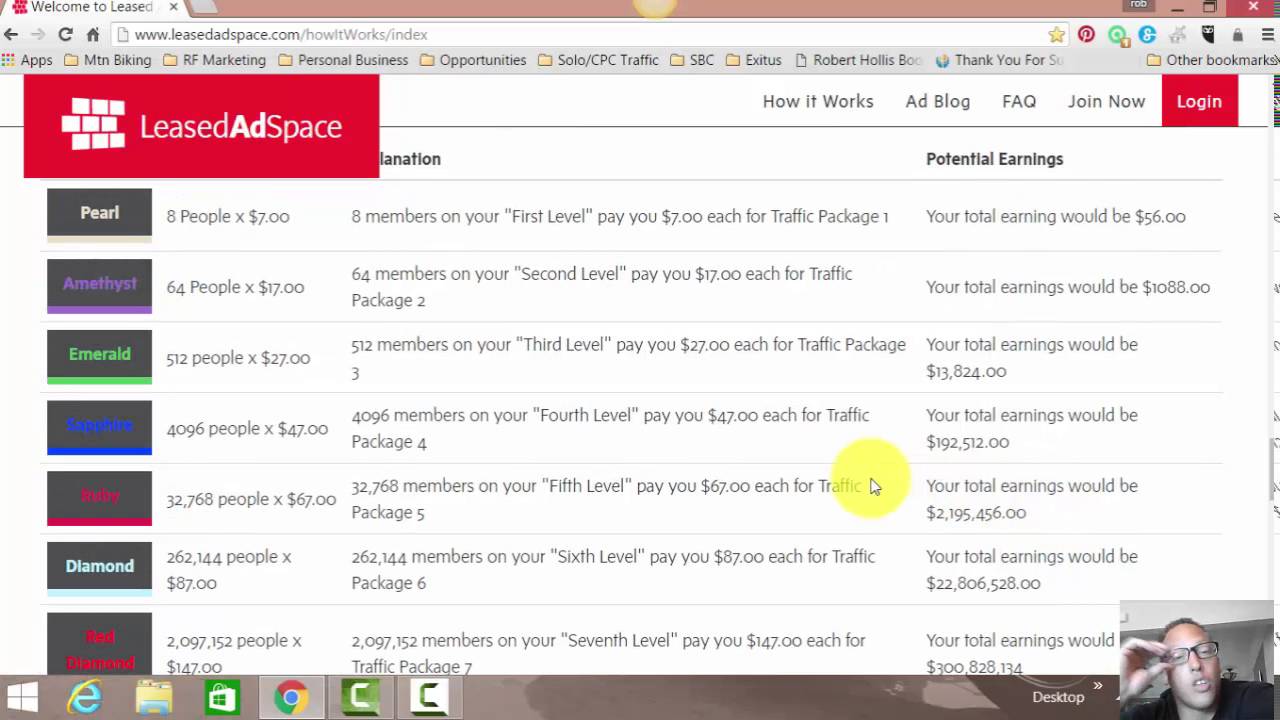Screen dimensions: 1280x720
Task: Click the text "64 People x $17.00"
Action: [235, 287]
